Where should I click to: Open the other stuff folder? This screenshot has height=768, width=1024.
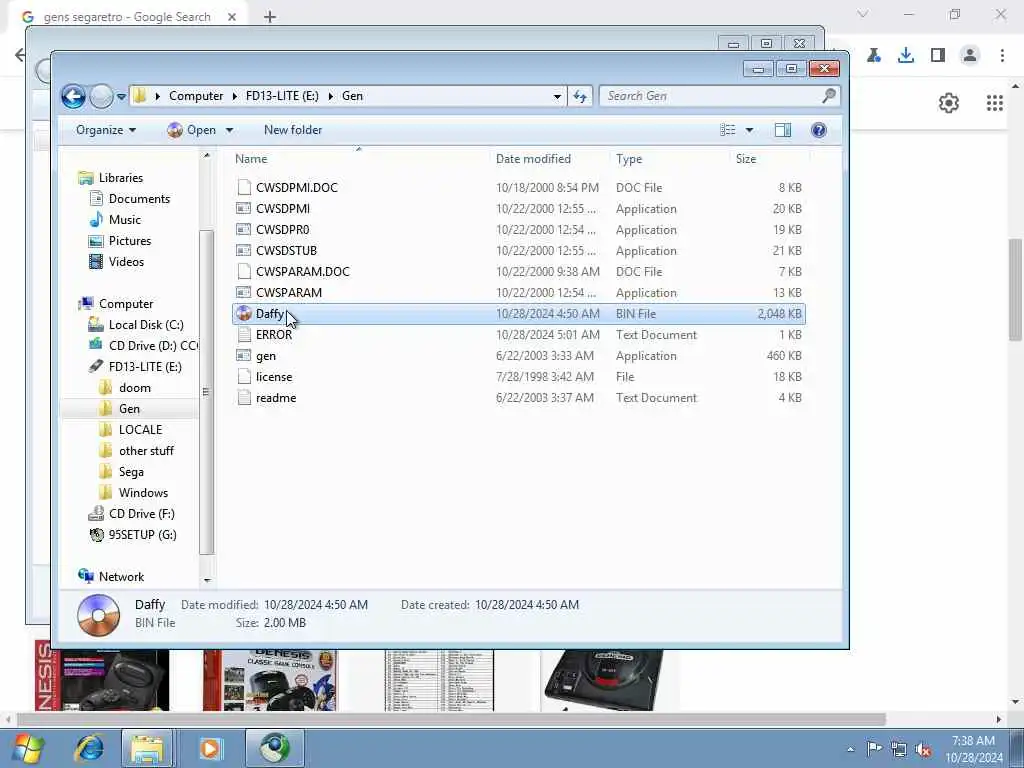coord(146,451)
